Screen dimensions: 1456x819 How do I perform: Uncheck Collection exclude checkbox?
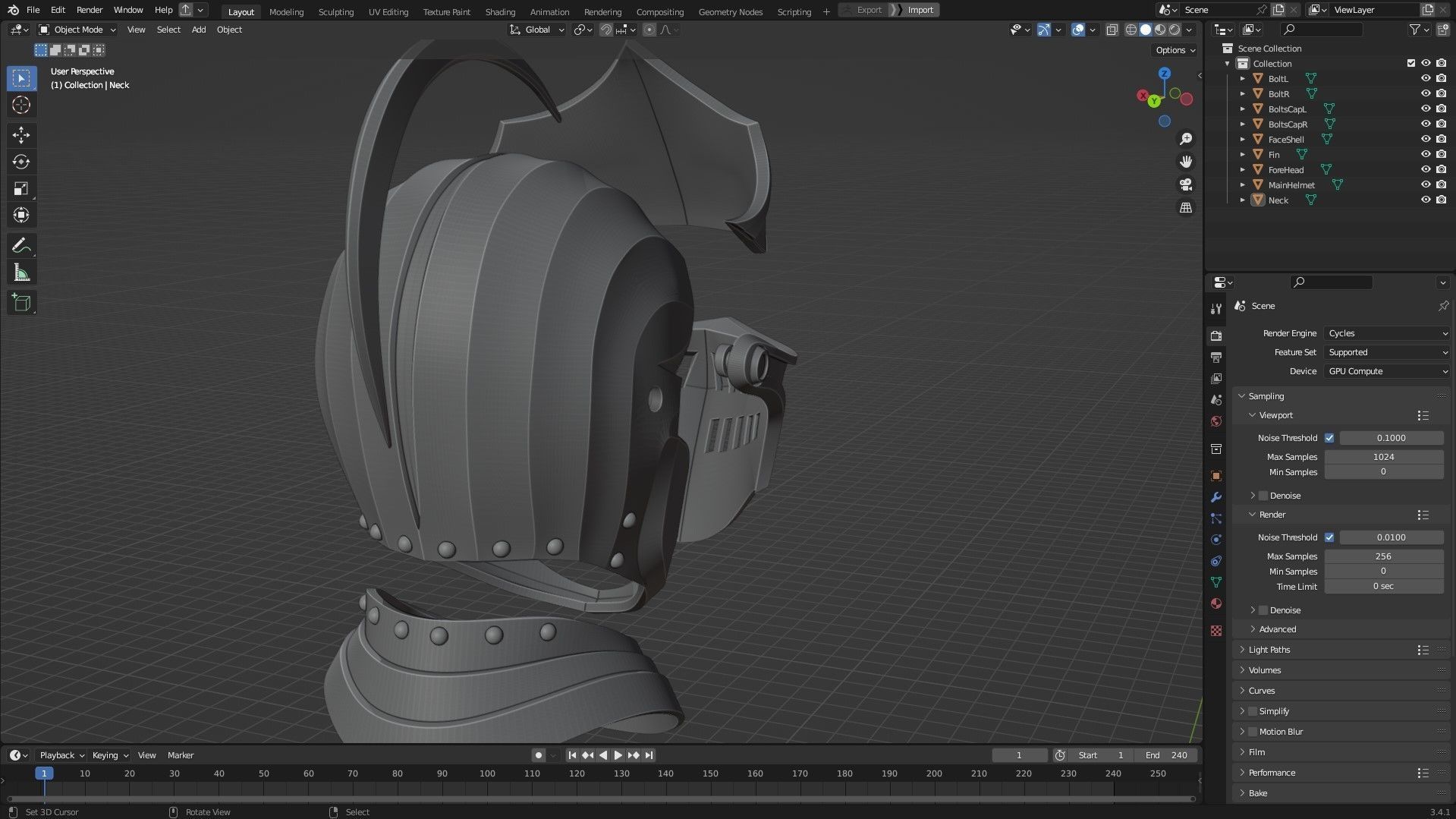coord(1411,63)
